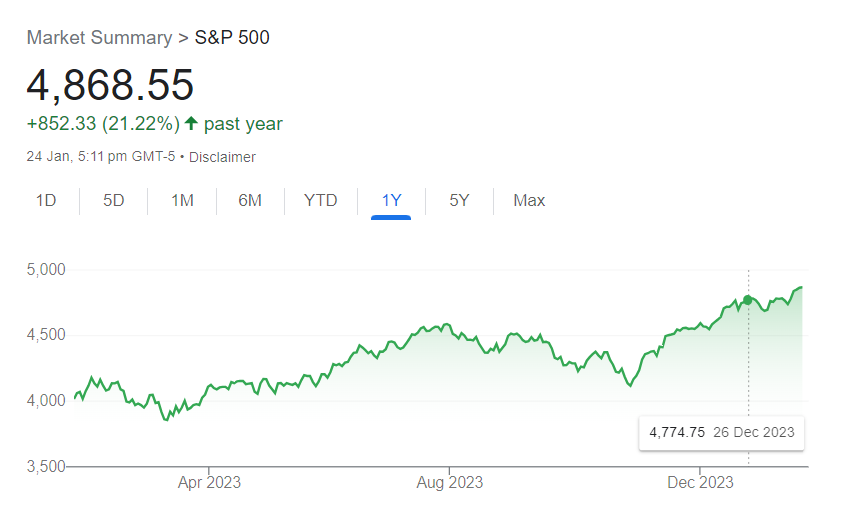Screen dimensions: 862x514
Task: Switch to the 5Y time range
Action: point(459,200)
